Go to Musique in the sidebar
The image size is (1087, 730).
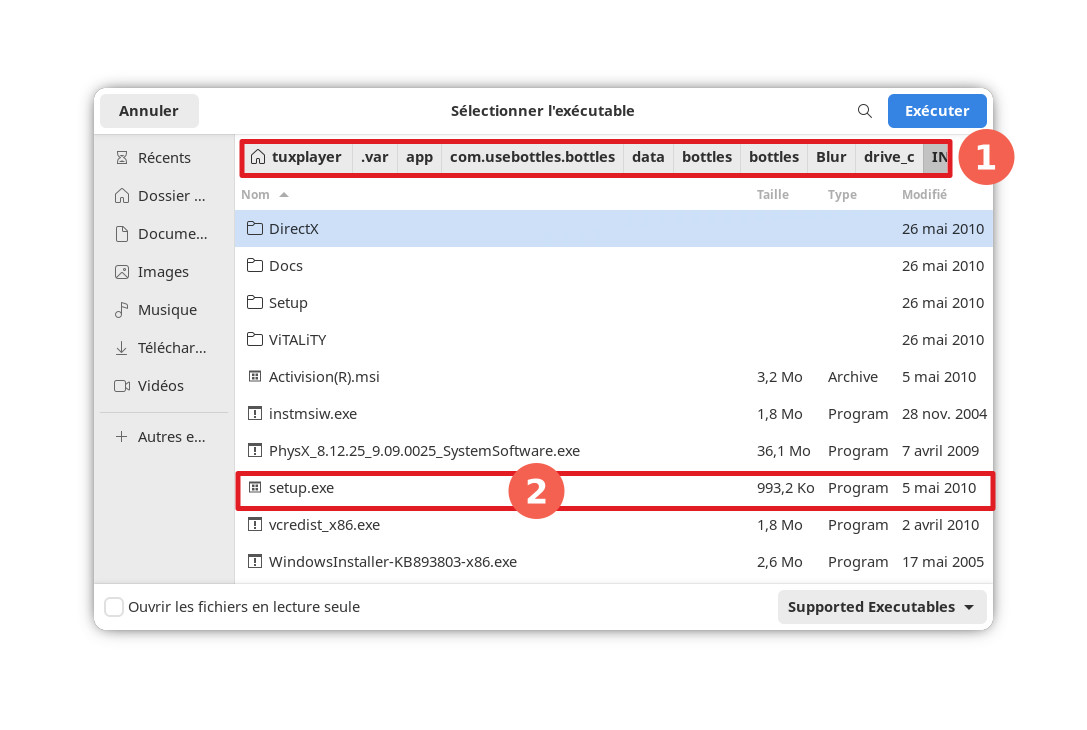[166, 310]
